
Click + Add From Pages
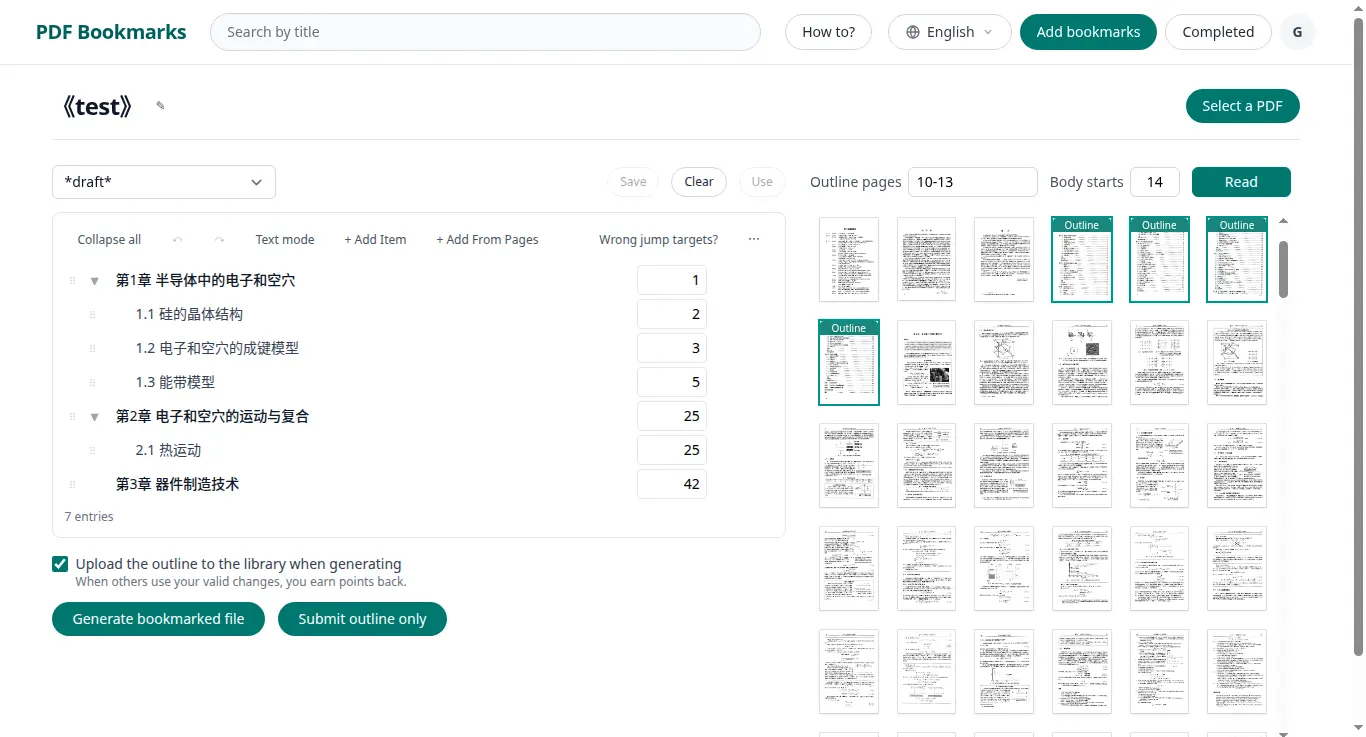click(487, 240)
